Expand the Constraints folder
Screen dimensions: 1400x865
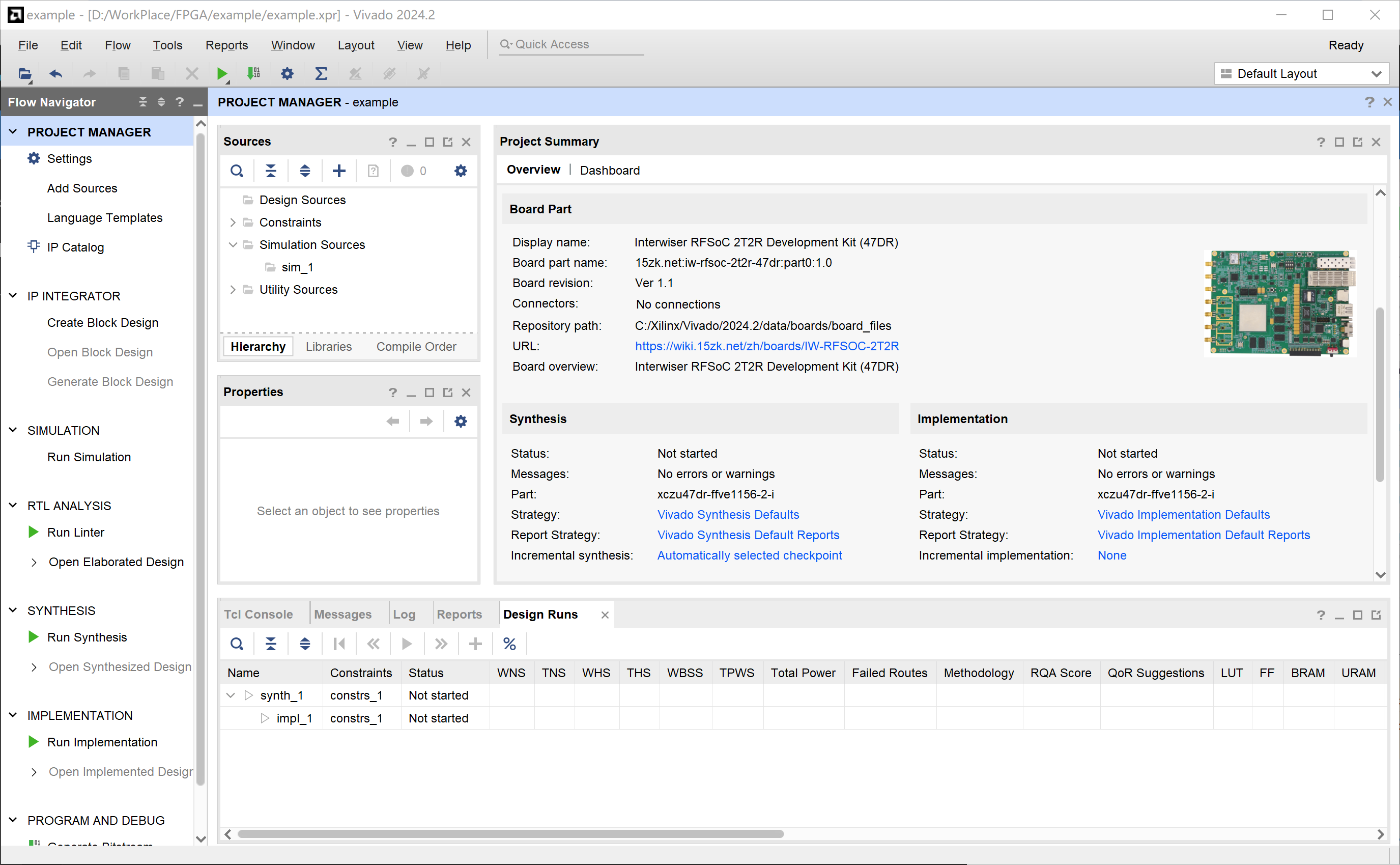(x=233, y=222)
